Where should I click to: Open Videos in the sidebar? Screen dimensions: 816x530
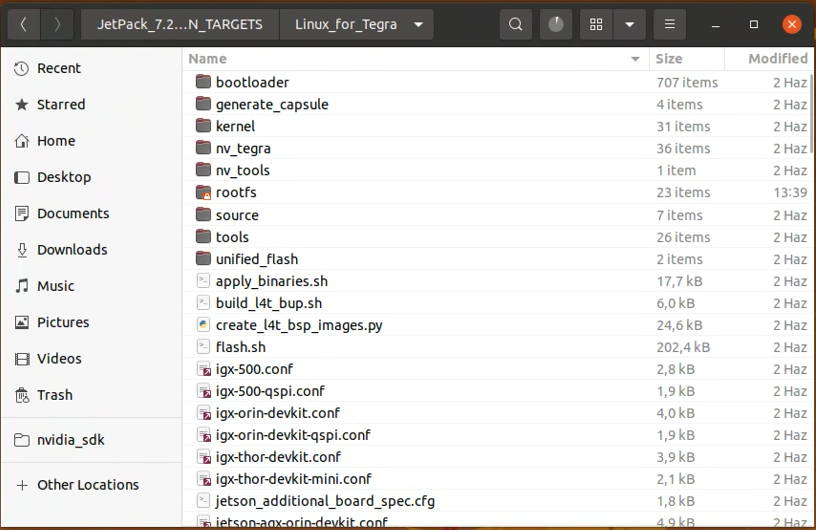(91, 359)
